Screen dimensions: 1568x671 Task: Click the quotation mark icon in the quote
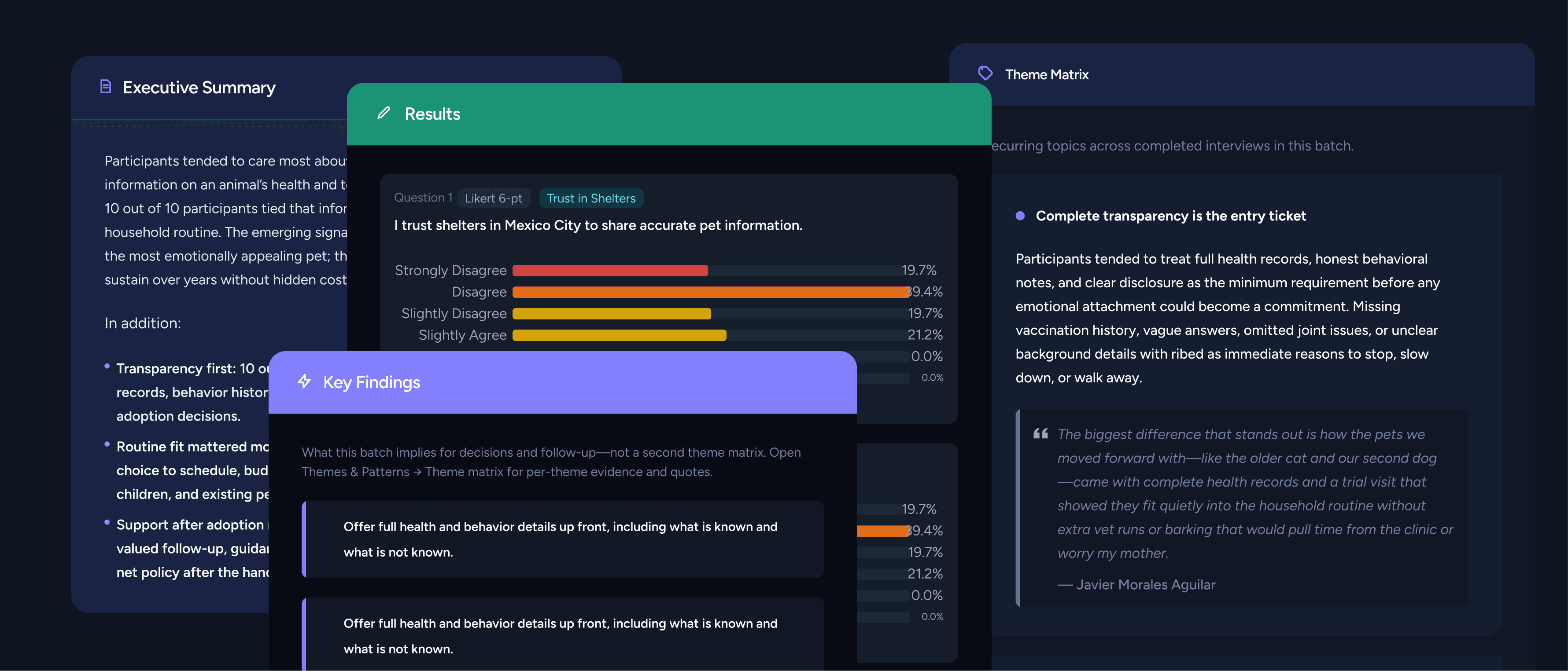point(1040,434)
